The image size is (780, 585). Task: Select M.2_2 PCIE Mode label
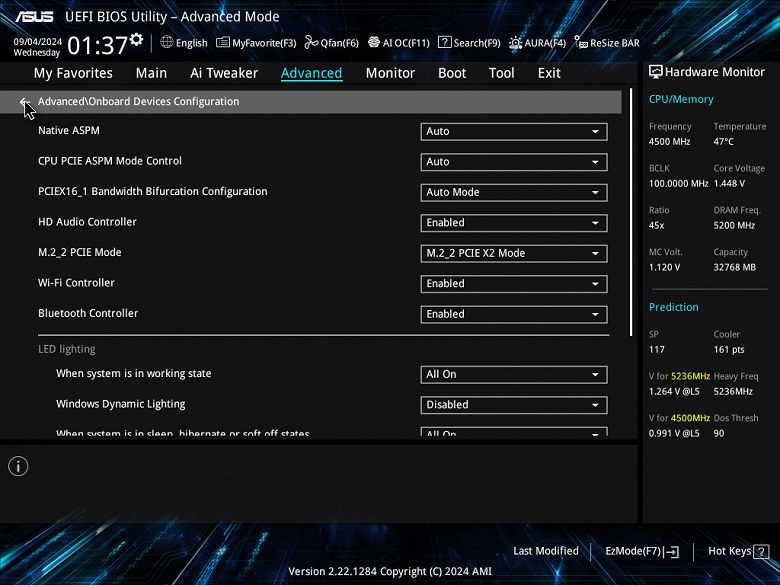[x=80, y=252]
